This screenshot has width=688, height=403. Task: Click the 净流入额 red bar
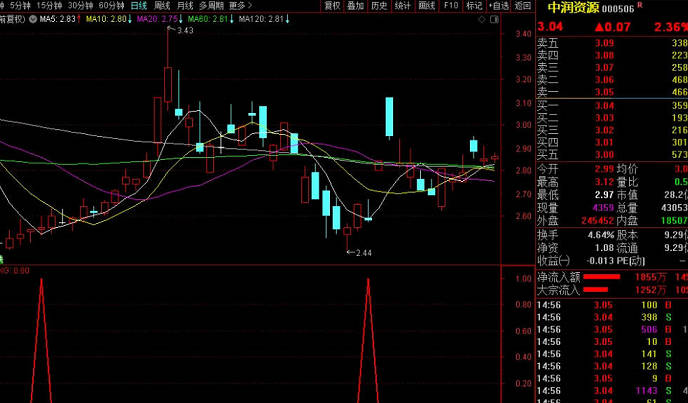pos(602,277)
